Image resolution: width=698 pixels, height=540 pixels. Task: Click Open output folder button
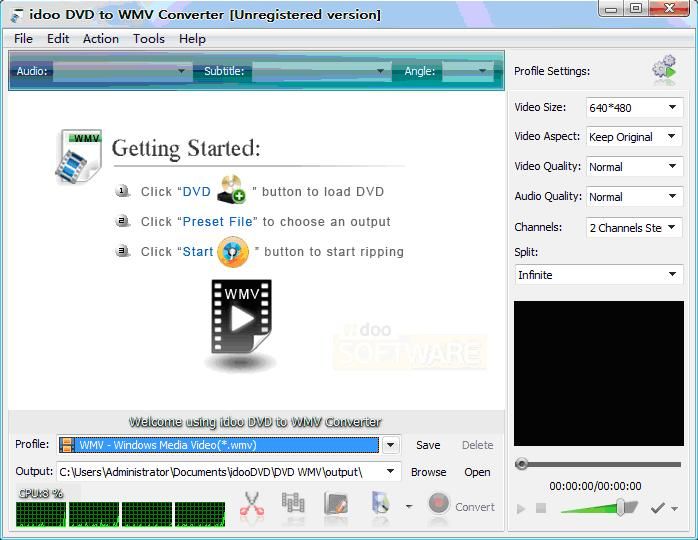point(477,471)
